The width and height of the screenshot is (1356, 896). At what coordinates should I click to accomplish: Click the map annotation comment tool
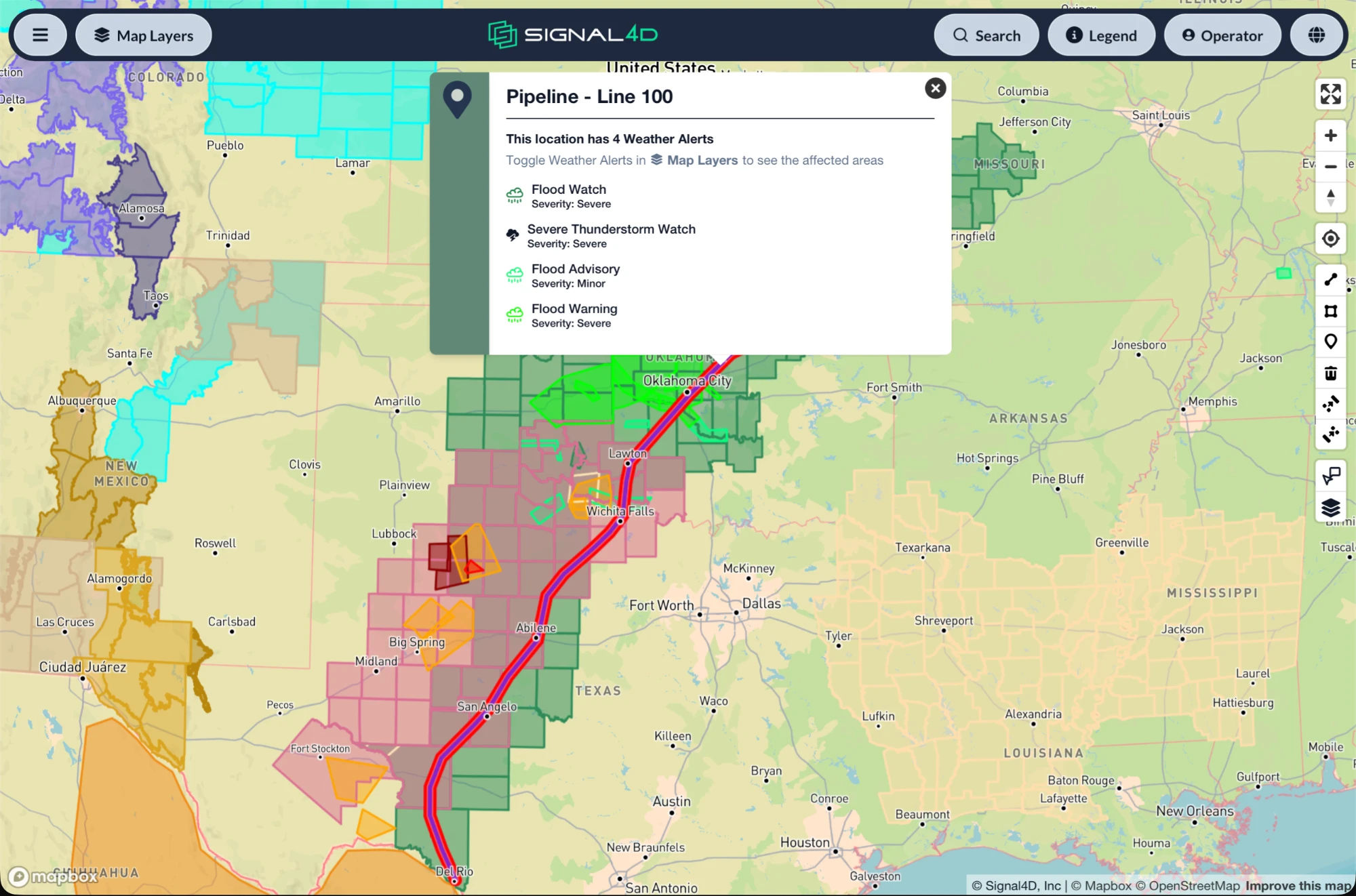coord(1330,476)
